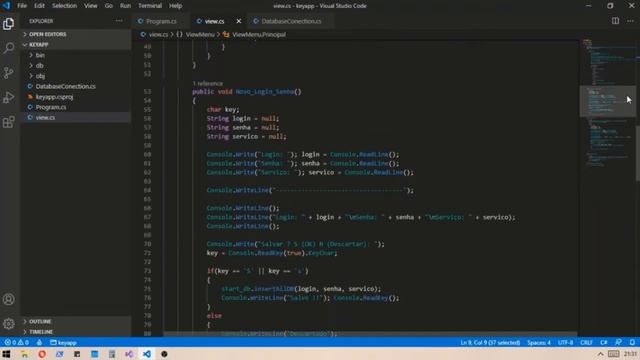Open the red browser icon on taskbar
Viewport: 640px width, 360px height.
[x=42, y=354]
